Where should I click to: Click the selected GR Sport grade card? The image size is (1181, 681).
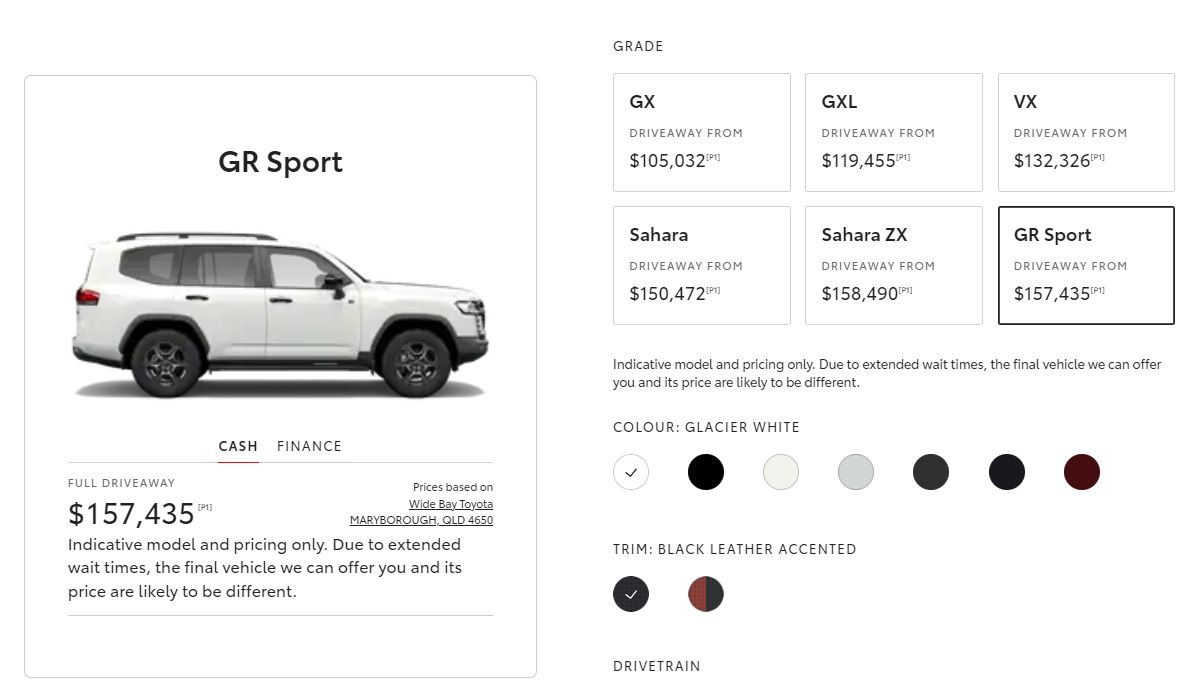click(1085, 265)
